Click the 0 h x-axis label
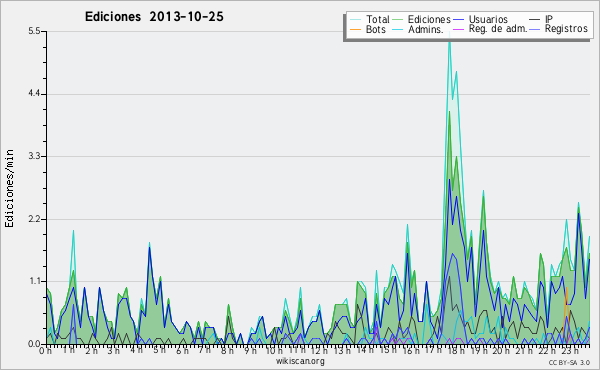 [45, 351]
